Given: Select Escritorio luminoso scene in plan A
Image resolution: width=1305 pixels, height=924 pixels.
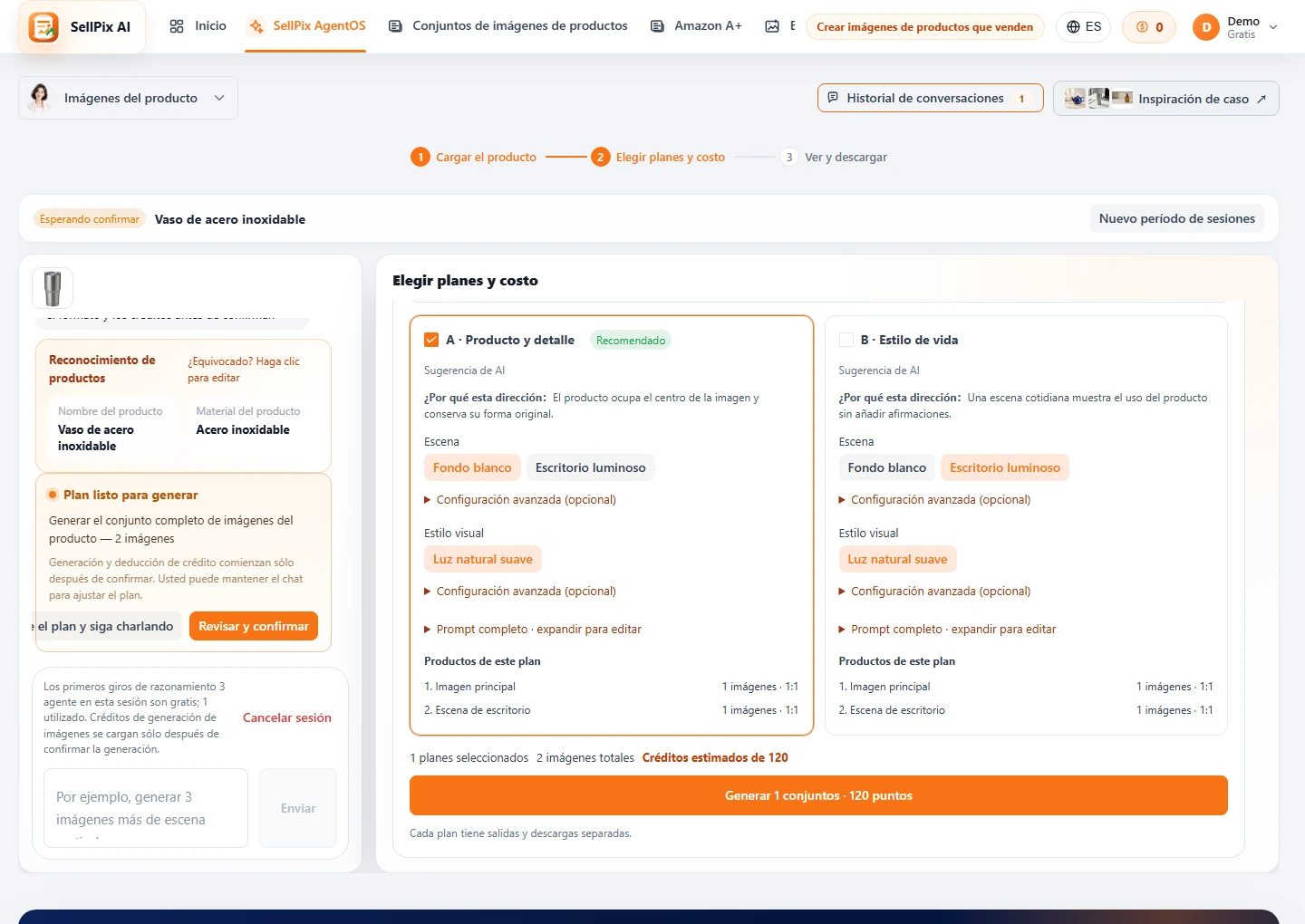Looking at the screenshot, I should (591, 467).
